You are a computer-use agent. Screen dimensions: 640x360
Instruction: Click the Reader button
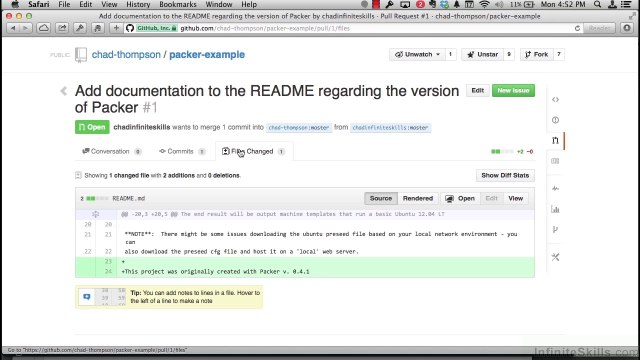coord(599,28)
